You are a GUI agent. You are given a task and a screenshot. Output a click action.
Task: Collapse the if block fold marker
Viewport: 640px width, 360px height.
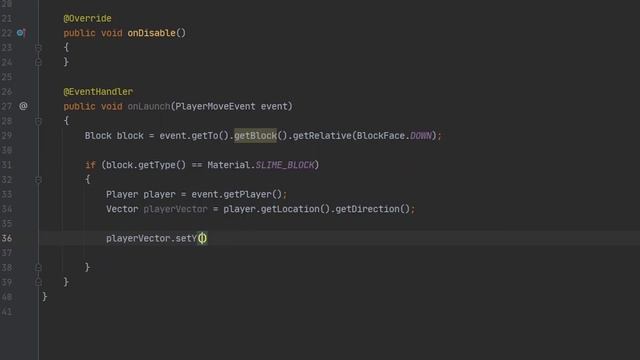38,180
